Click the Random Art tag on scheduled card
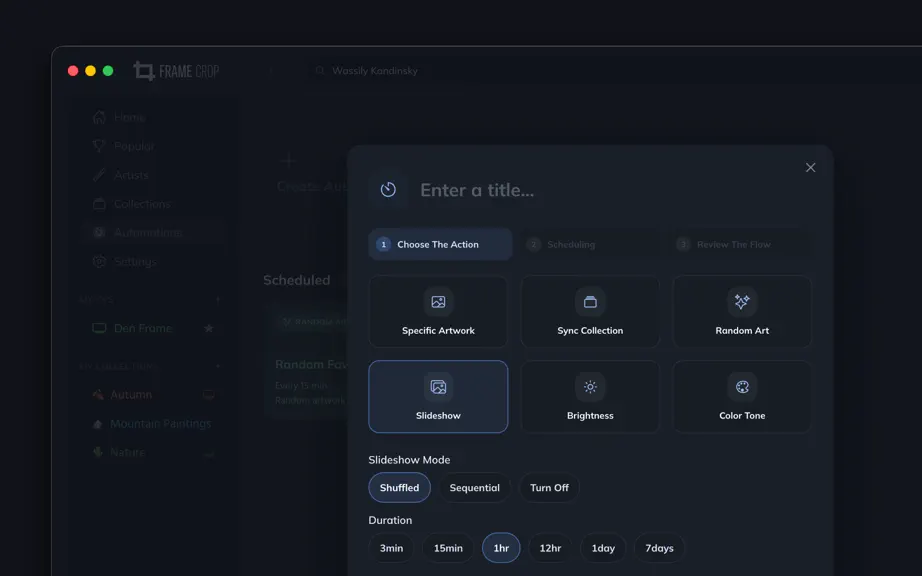922x576 pixels. point(313,322)
